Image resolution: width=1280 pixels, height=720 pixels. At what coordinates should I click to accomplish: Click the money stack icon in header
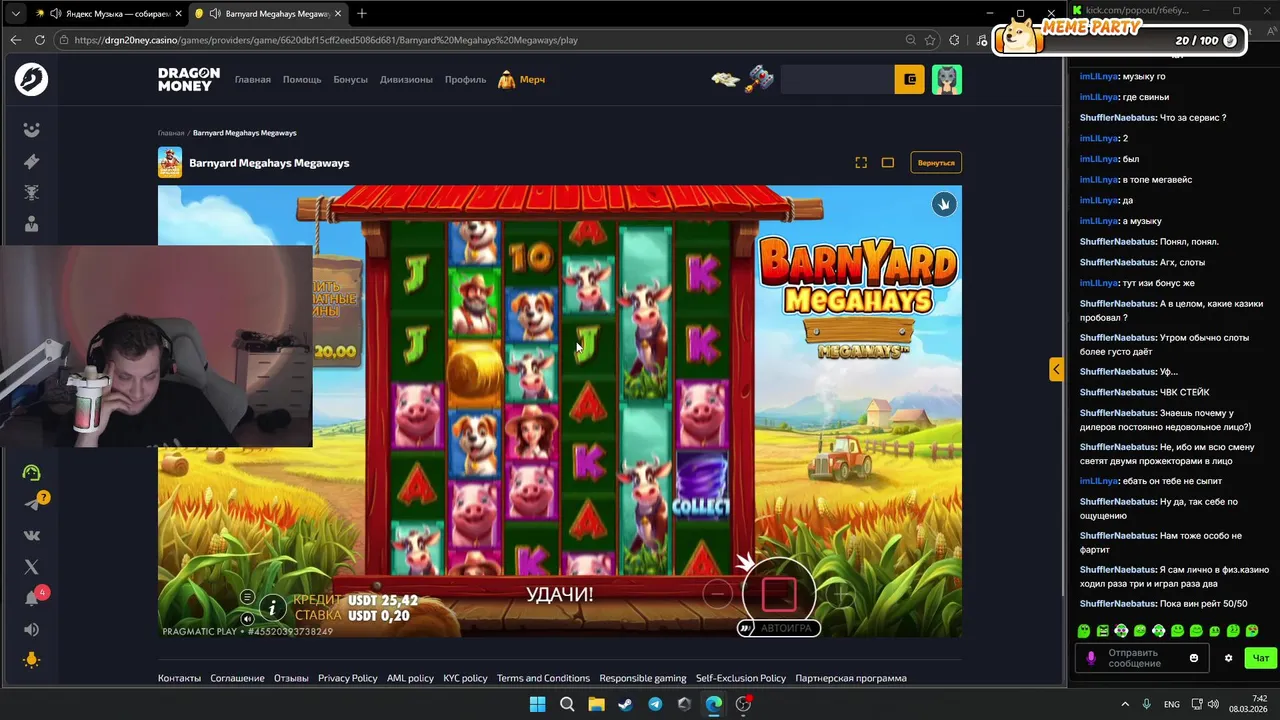725,79
